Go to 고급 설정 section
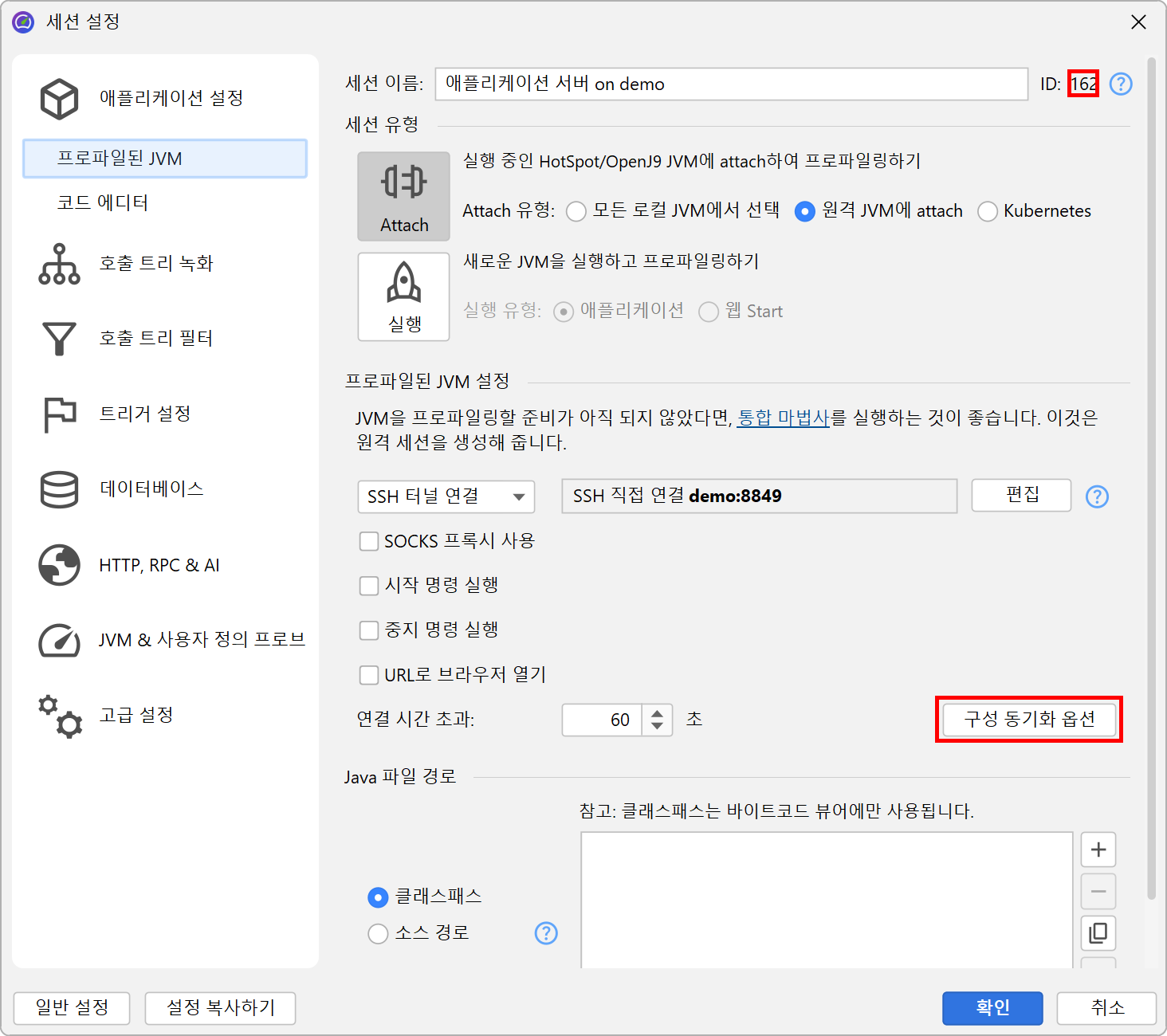The width and height of the screenshot is (1167, 1036). click(x=136, y=716)
